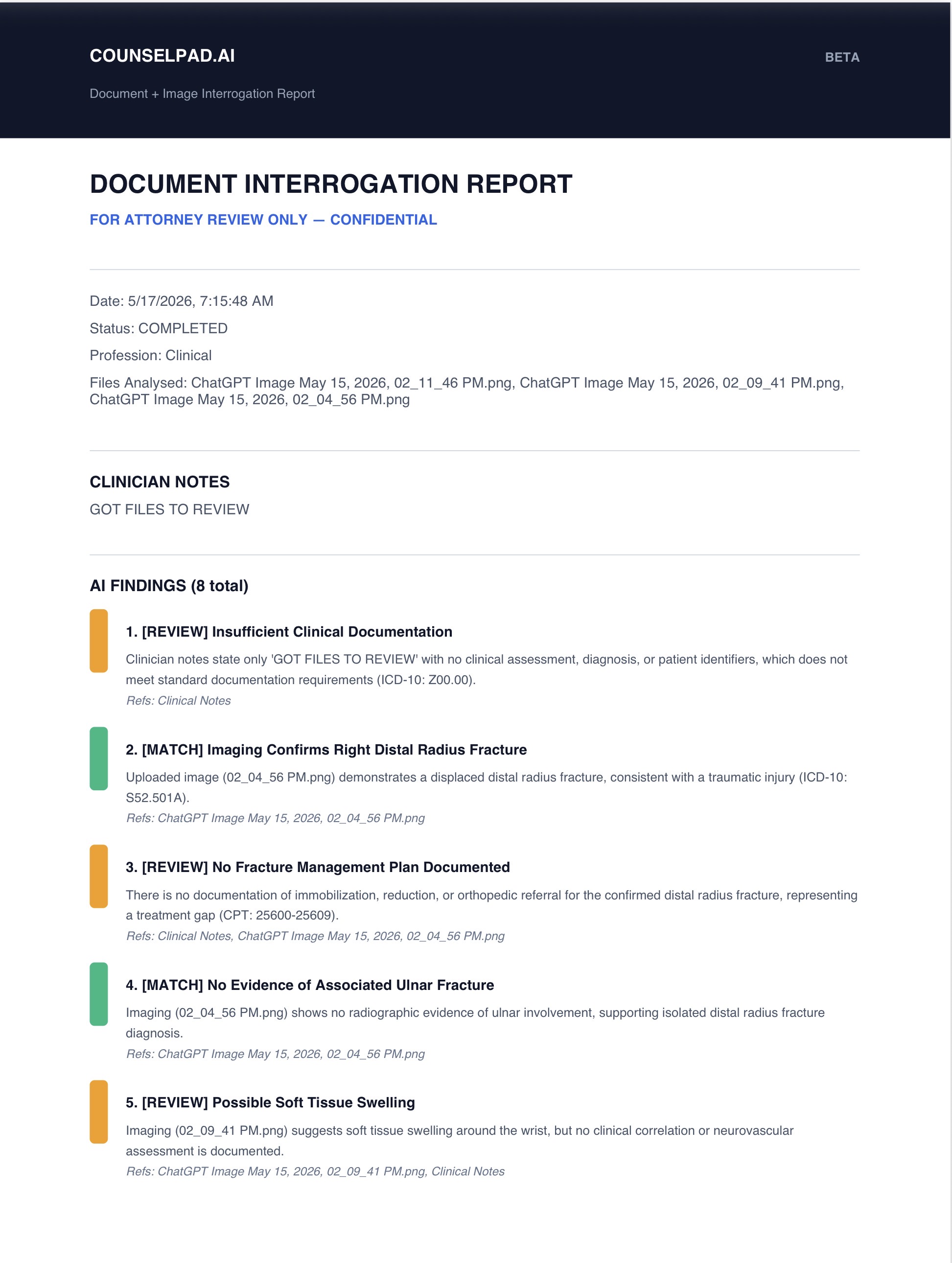Click finding 2 Imaging Confirms Right Distal Radius Fracture

[x=326, y=750]
